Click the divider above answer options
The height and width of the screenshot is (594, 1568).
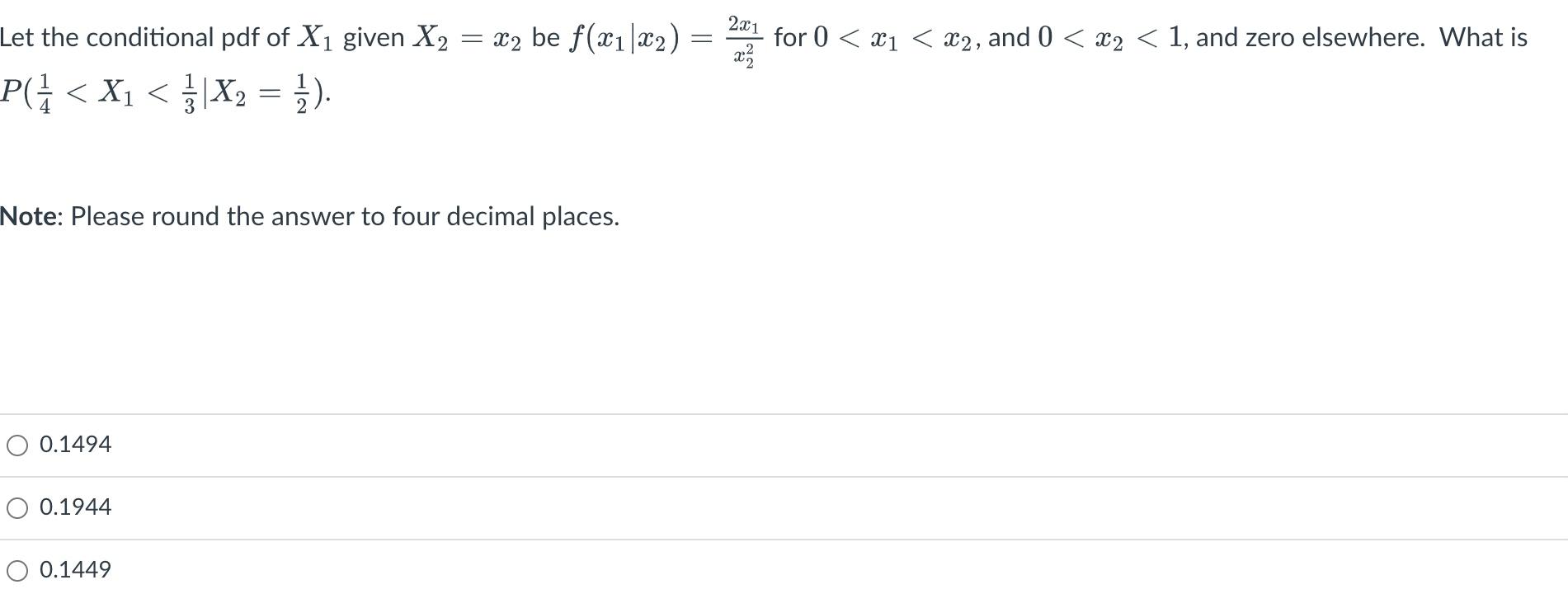[784, 413]
